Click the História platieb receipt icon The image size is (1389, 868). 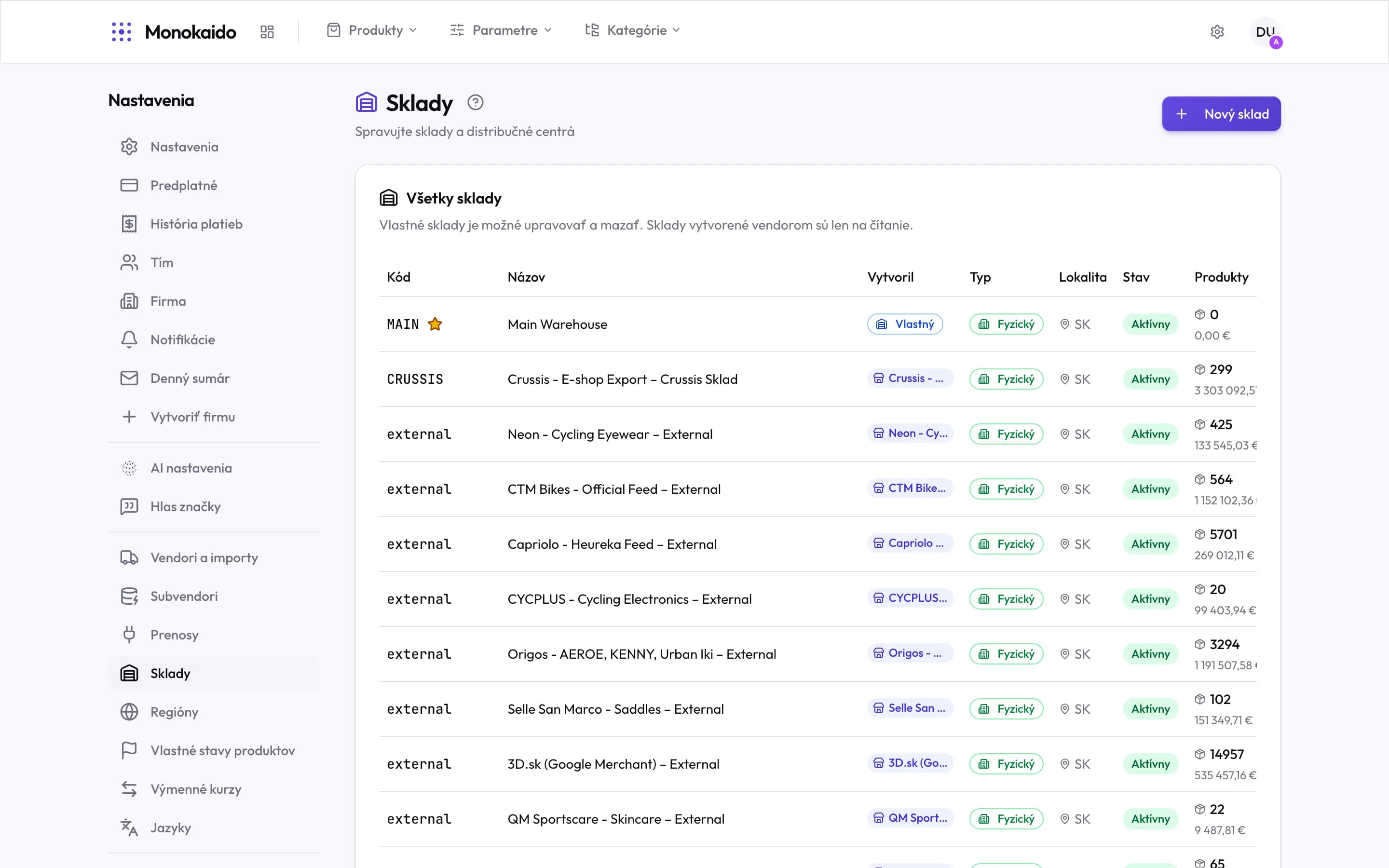point(129,224)
